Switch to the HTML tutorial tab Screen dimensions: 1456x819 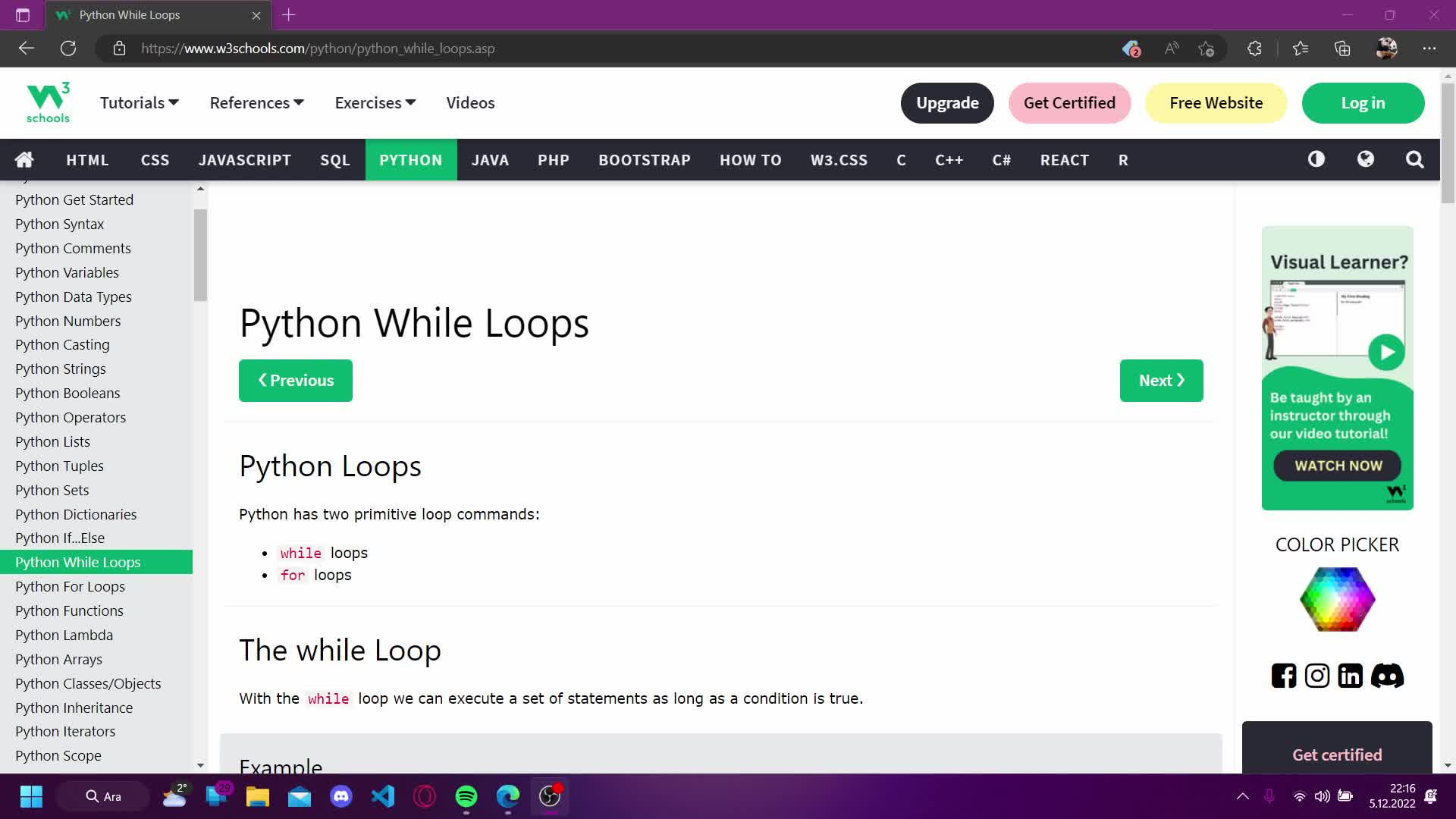coord(87,160)
